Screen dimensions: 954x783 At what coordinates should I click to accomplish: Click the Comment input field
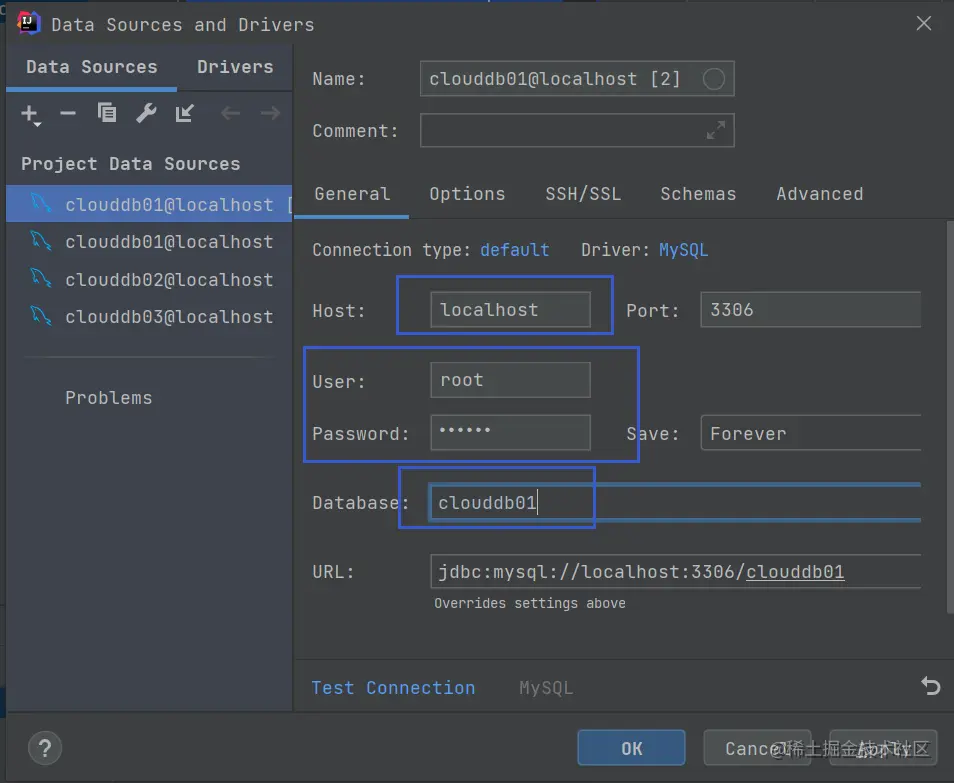577,130
